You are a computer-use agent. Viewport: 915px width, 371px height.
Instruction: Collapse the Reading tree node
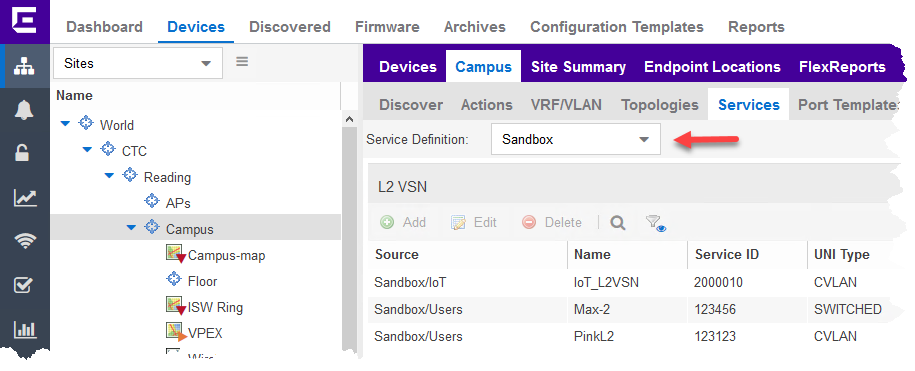[109, 176]
